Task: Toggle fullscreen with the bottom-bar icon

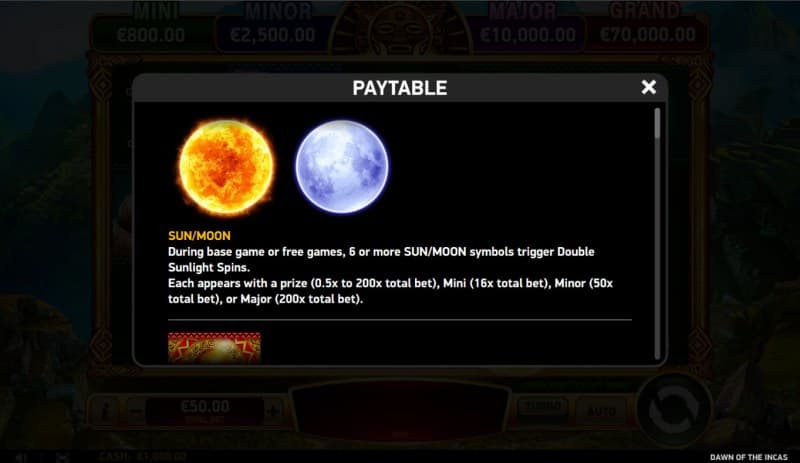Action: click(63, 457)
